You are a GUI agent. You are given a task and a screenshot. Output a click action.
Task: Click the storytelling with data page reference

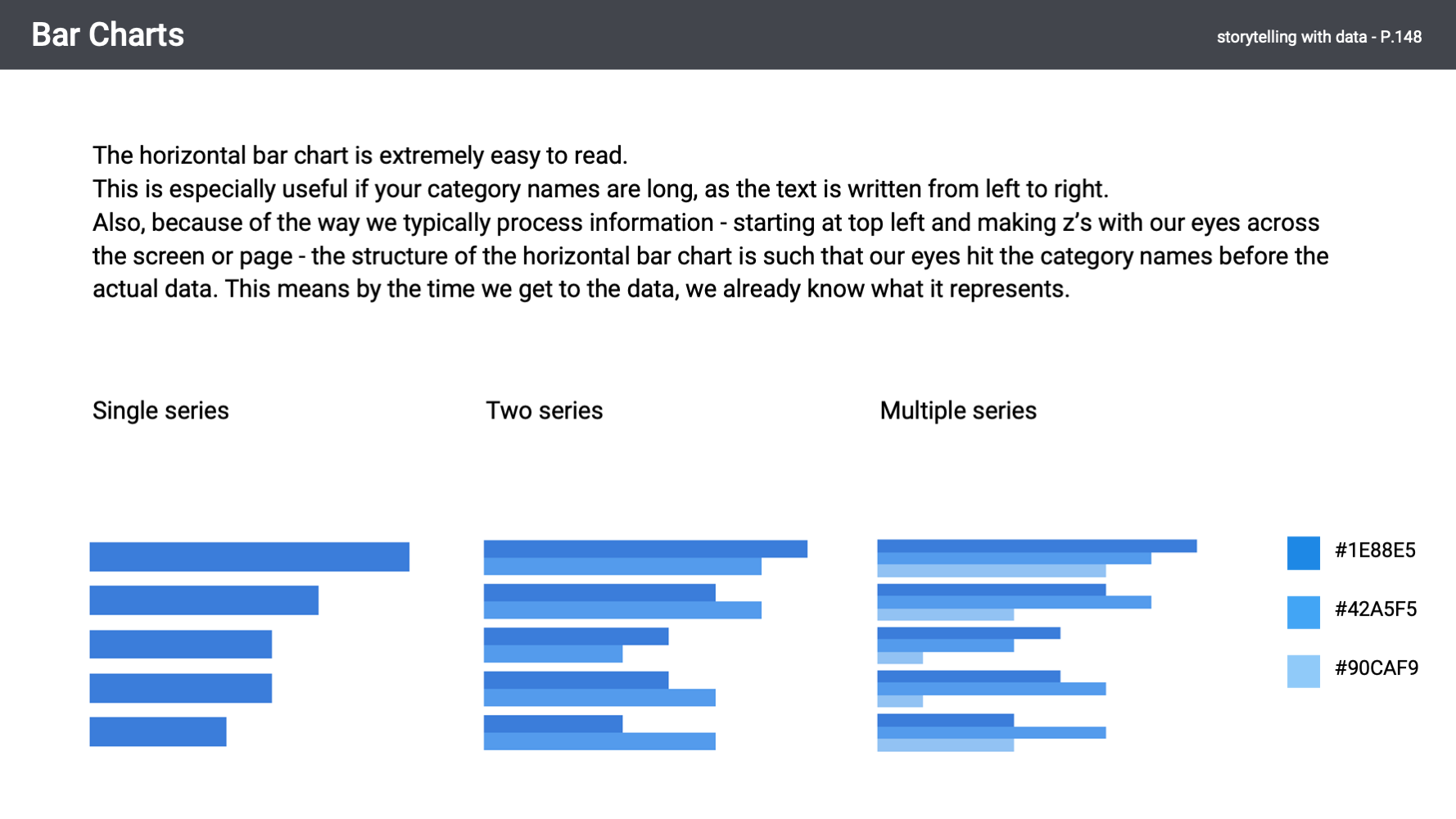1318,37
